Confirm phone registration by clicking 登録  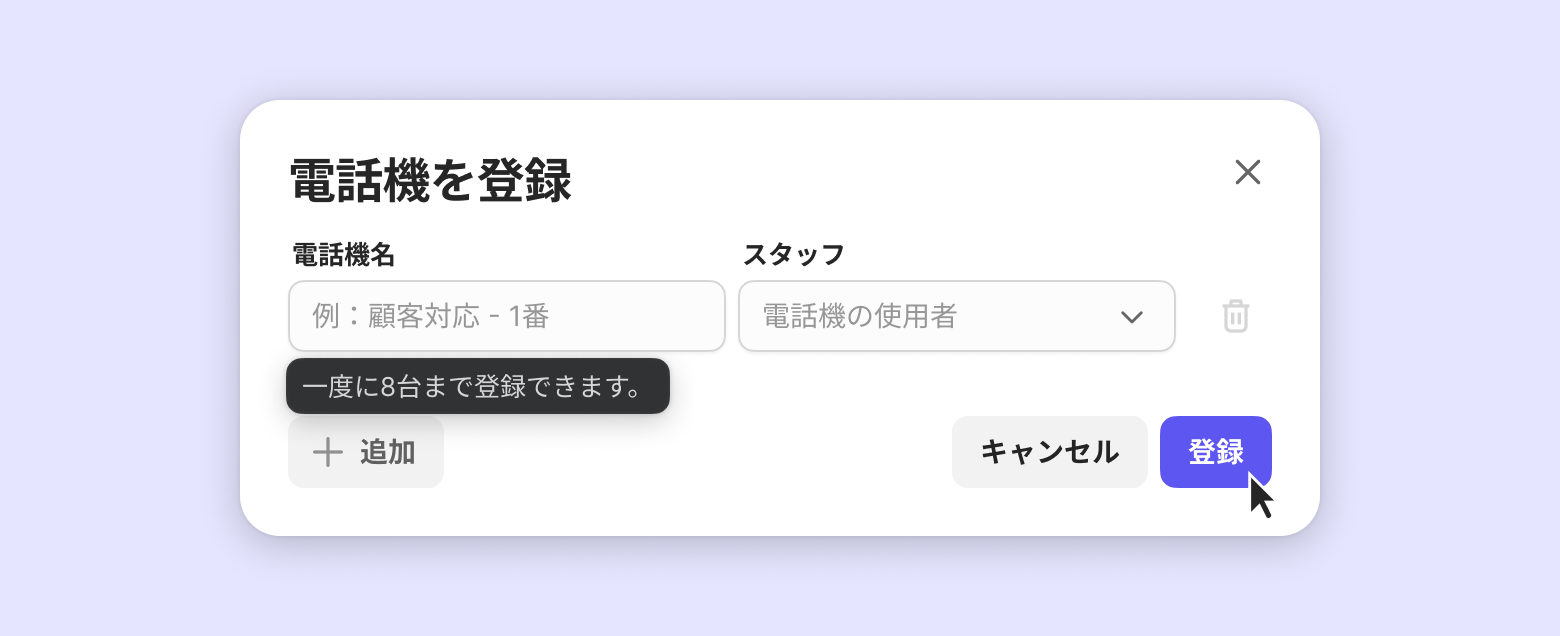[1215, 452]
